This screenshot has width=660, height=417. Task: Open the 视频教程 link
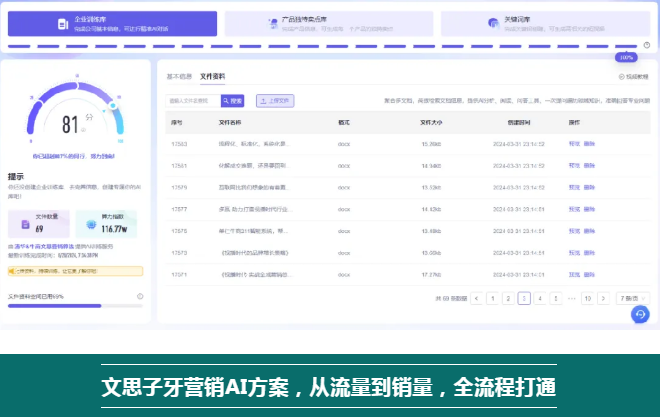pyautogui.click(x=633, y=77)
